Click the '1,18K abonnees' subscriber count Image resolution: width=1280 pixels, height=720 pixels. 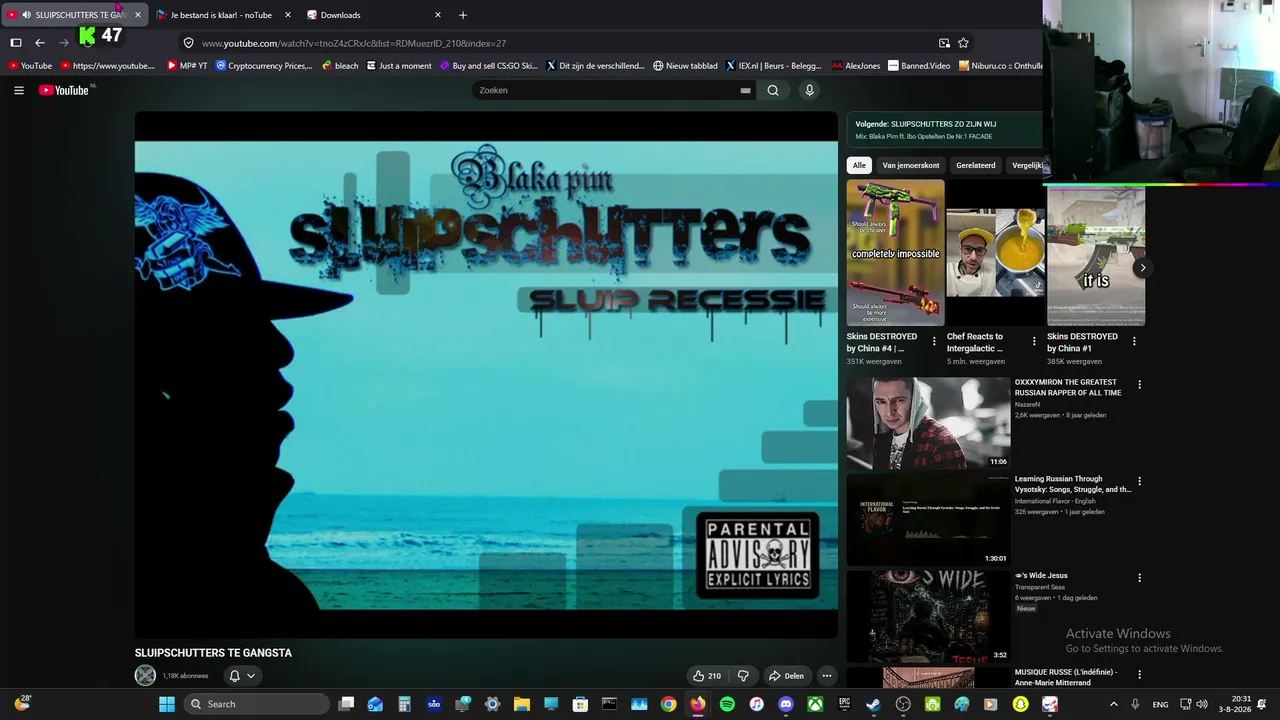pyautogui.click(x=186, y=676)
